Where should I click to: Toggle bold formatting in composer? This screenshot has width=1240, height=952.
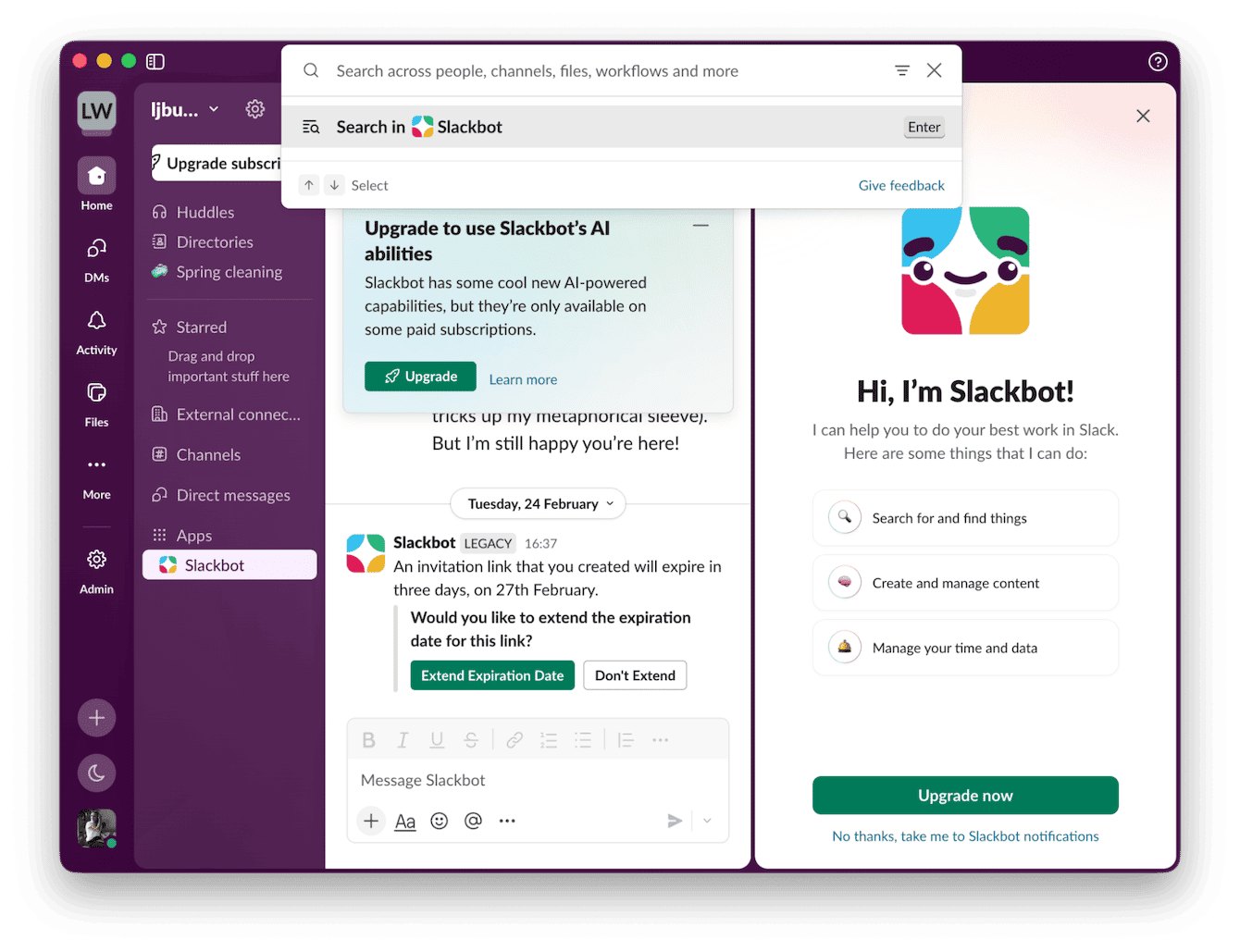pyautogui.click(x=368, y=740)
